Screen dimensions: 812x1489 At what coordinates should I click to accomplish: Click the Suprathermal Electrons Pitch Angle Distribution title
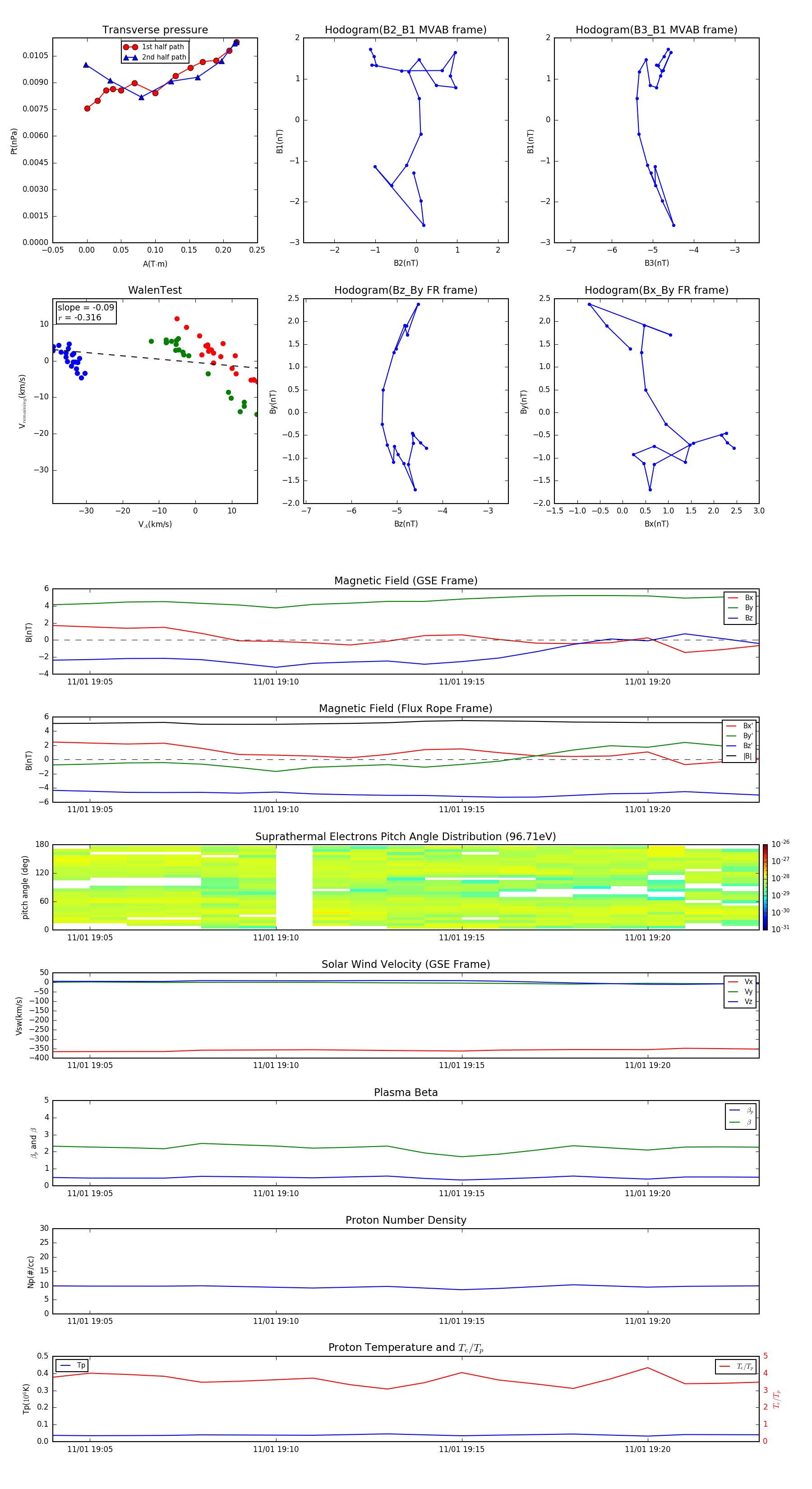(406, 837)
